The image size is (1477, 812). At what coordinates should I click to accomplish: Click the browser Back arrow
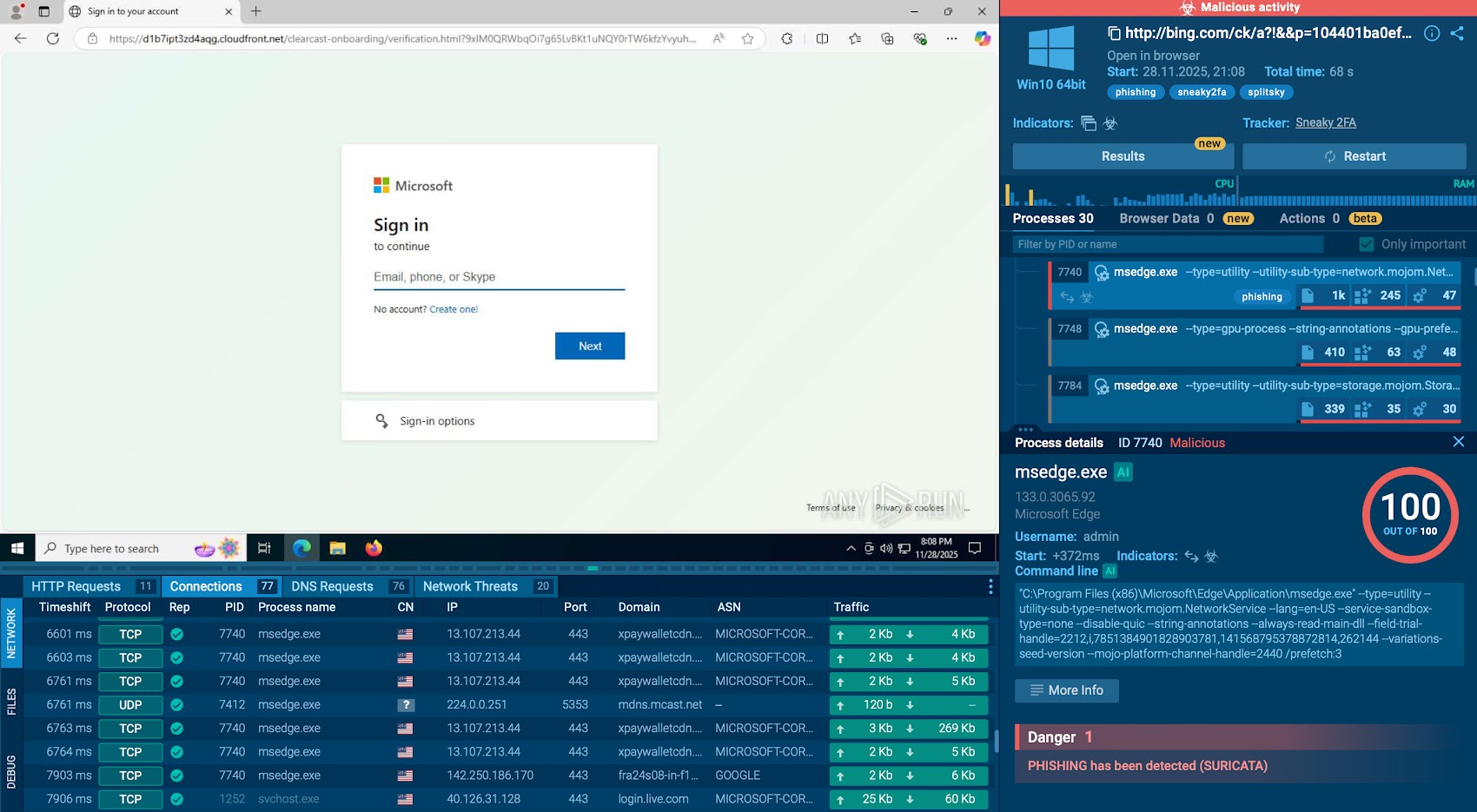click(21, 38)
